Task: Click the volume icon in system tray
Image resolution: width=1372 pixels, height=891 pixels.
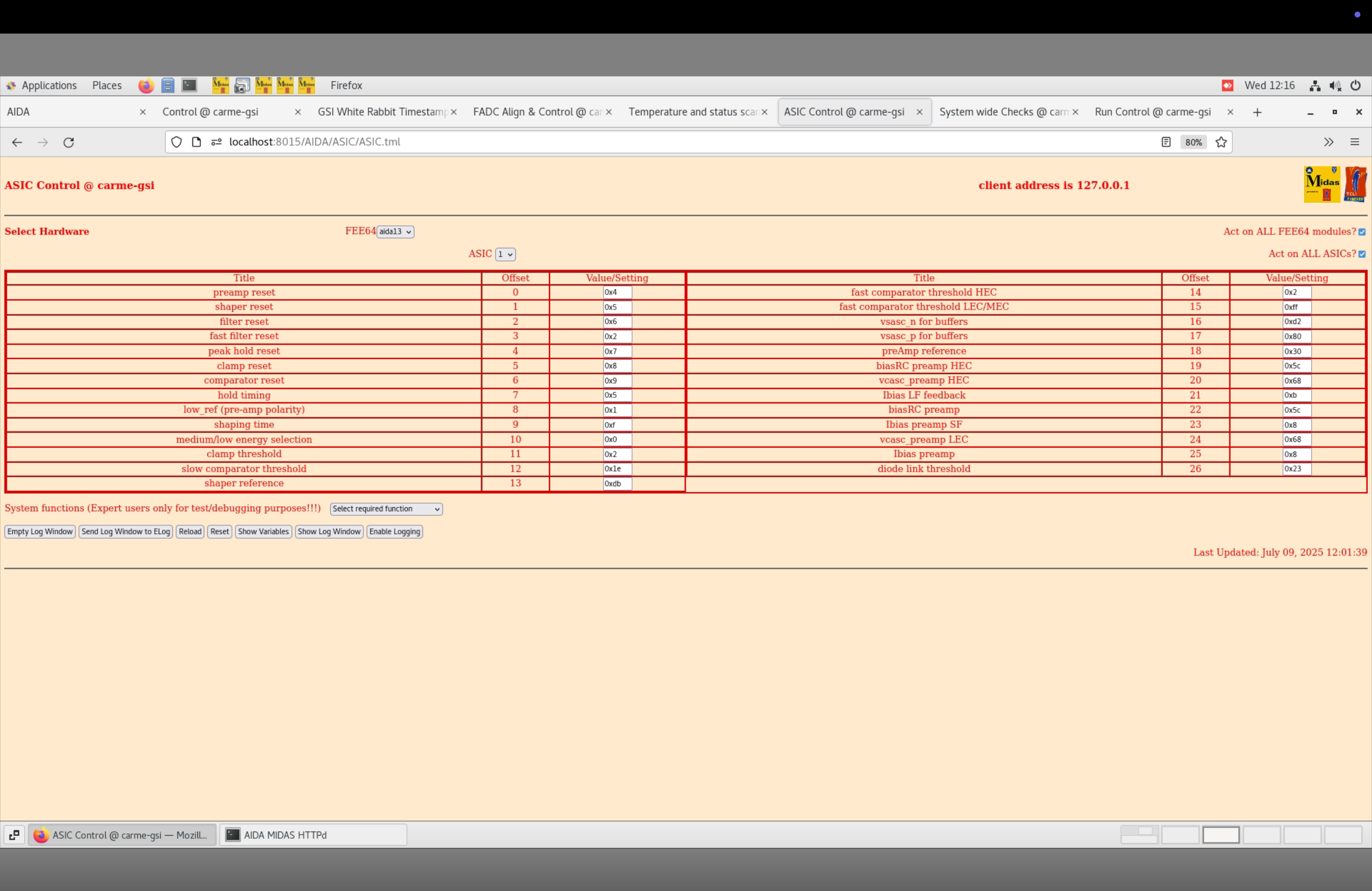Action: tap(1334, 86)
